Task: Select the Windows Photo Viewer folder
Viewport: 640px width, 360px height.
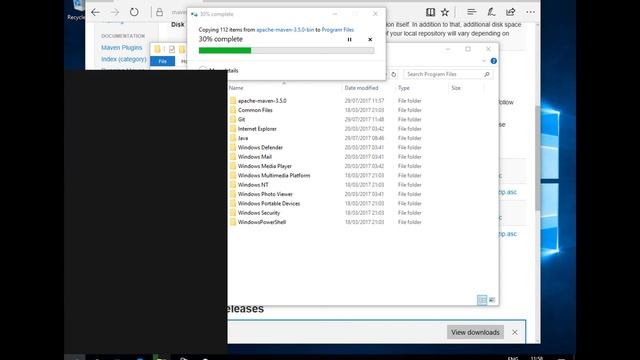Action: point(265,194)
